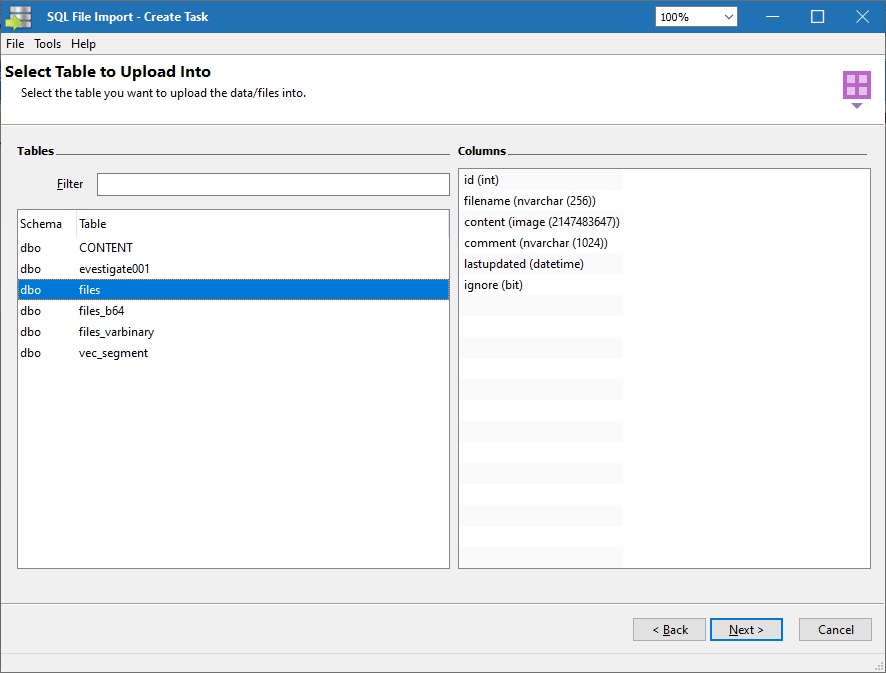Expand the small purple arrow under grid icon
Image resolution: width=886 pixels, height=673 pixels.
click(856, 106)
